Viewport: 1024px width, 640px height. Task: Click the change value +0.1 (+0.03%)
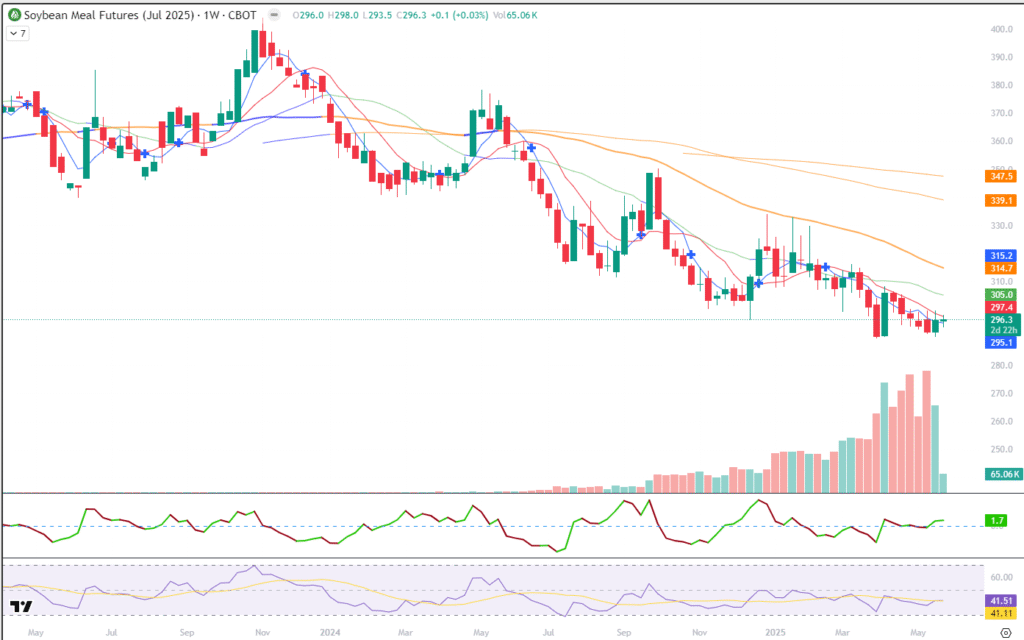tap(459, 15)
